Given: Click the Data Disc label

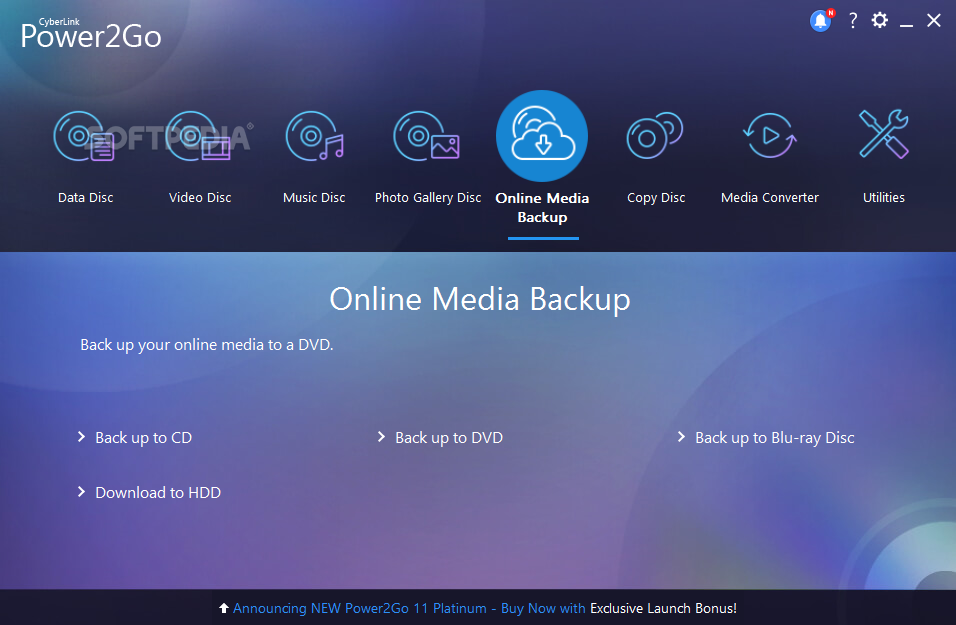Looking at the screenshot, I should [85, 198].
